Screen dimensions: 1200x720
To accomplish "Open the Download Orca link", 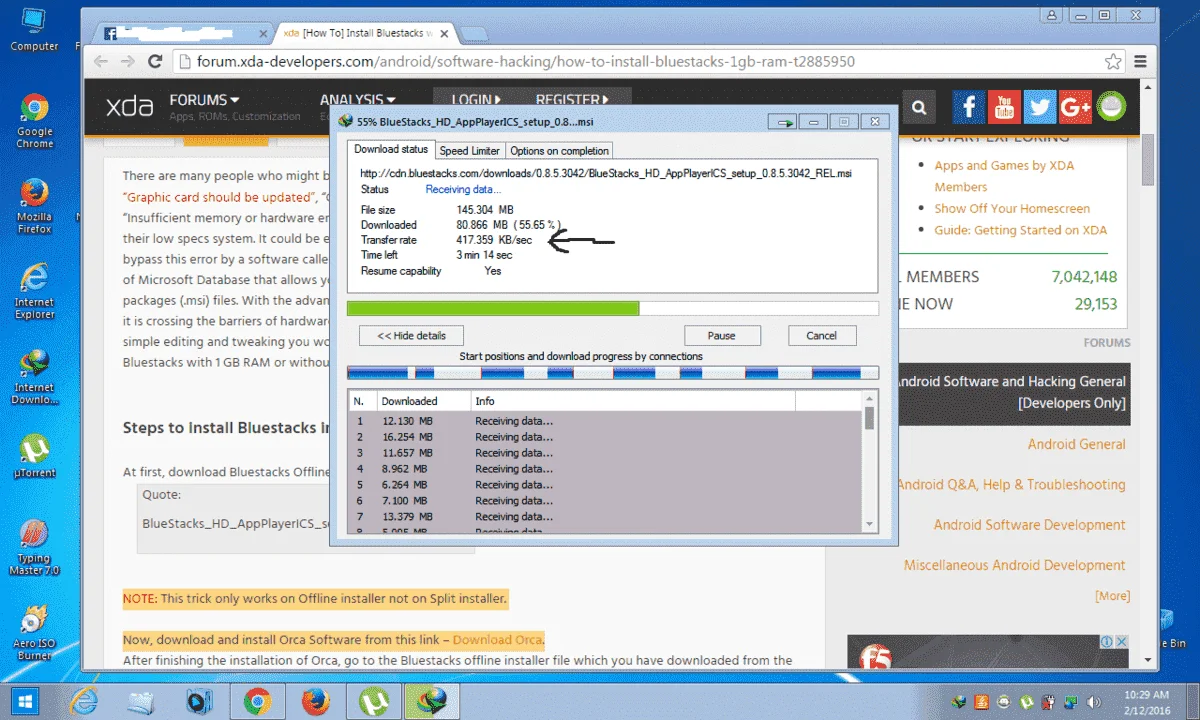I will click(x=497, y=640).
